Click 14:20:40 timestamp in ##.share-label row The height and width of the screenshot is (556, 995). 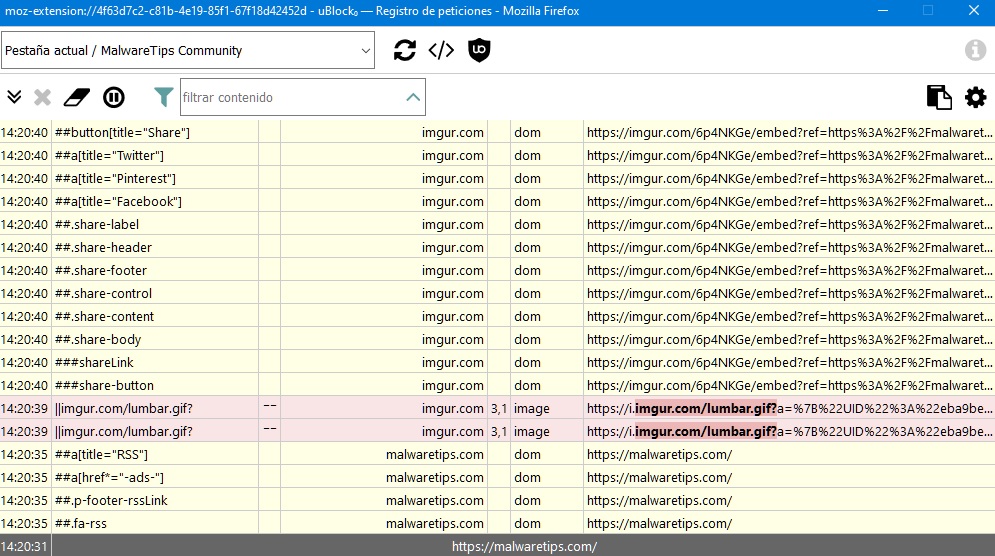point(24,224)
